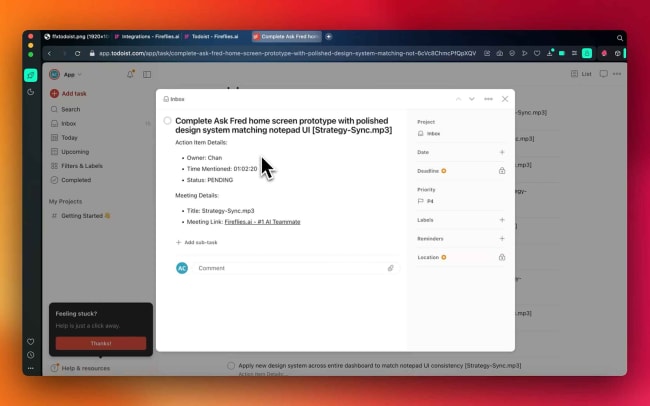Switch to Integrations - Fireflies.ai tab
Viewport: 650px width, 406px height.
(x=147, y=36)
